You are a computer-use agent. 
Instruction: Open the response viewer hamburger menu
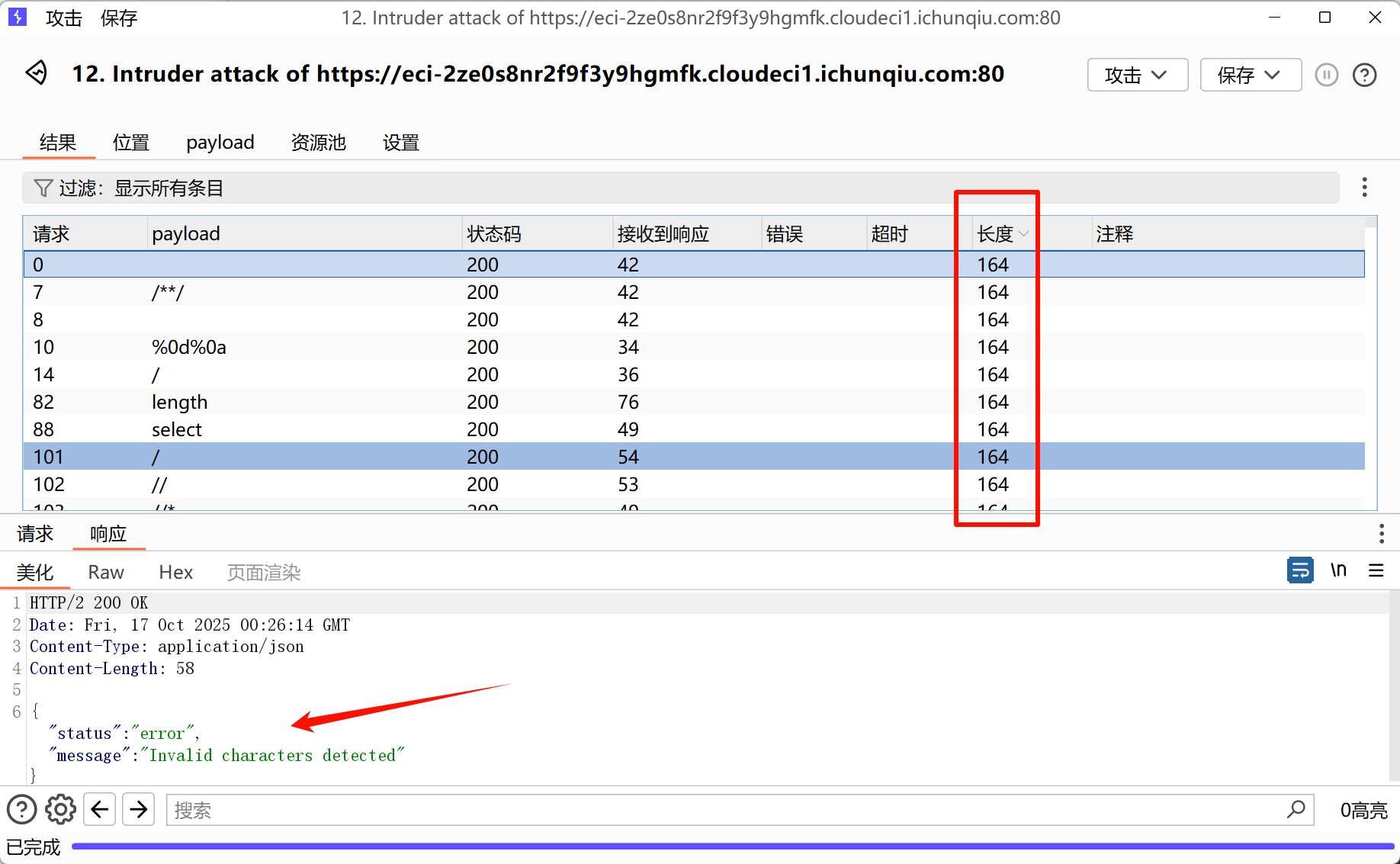[1376, 570]
